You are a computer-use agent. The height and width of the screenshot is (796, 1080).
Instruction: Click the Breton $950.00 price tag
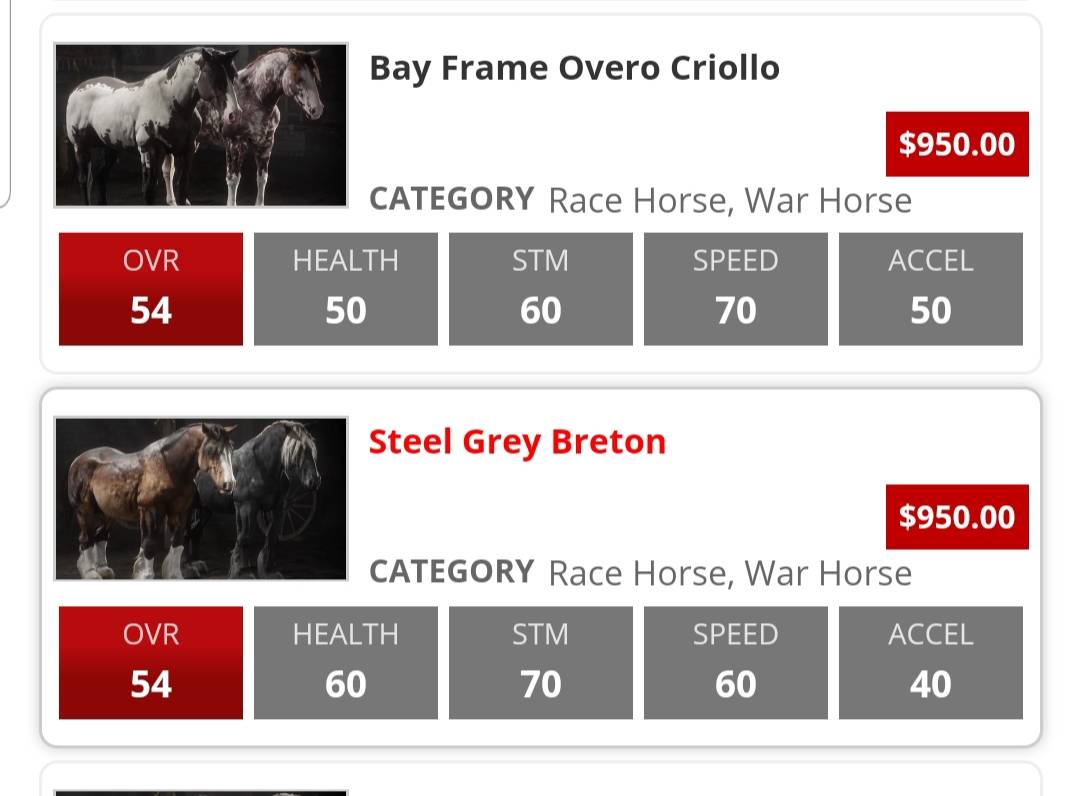[x=957, y=517]
